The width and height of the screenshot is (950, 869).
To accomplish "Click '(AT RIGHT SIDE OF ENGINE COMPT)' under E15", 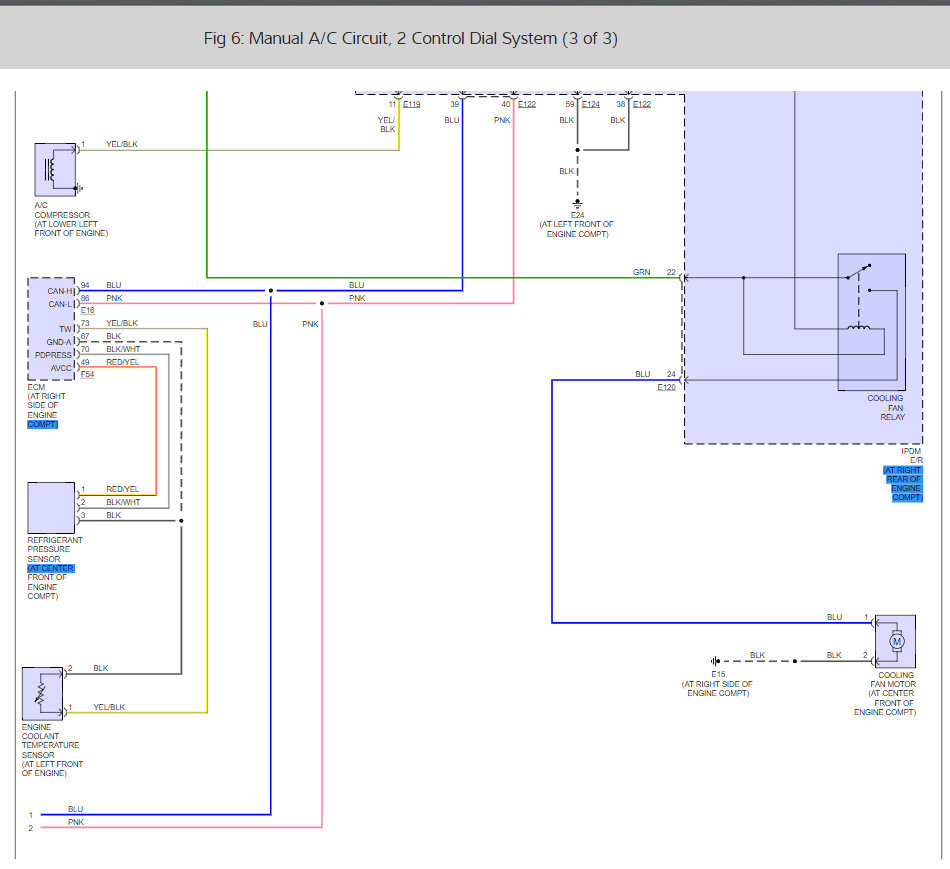I will [x=717, y=688].
